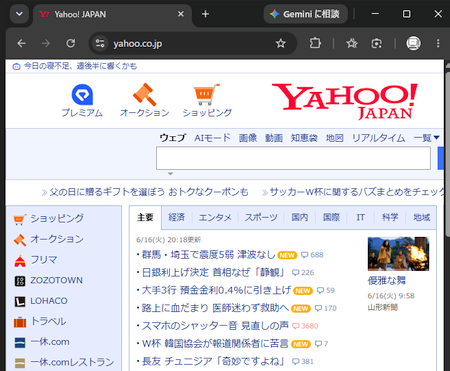This screenshot has width=450, height=371.
Task: Open the browser three-dot menu
Action: (438, 43)
